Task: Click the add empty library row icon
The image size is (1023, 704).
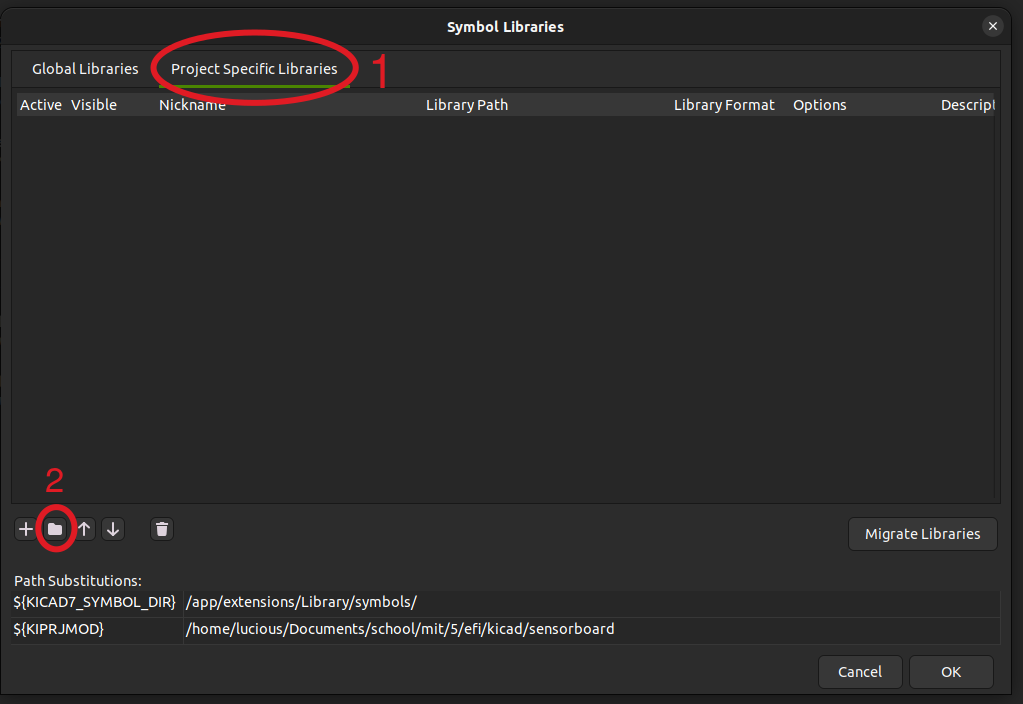Action: tap(25, 528)
